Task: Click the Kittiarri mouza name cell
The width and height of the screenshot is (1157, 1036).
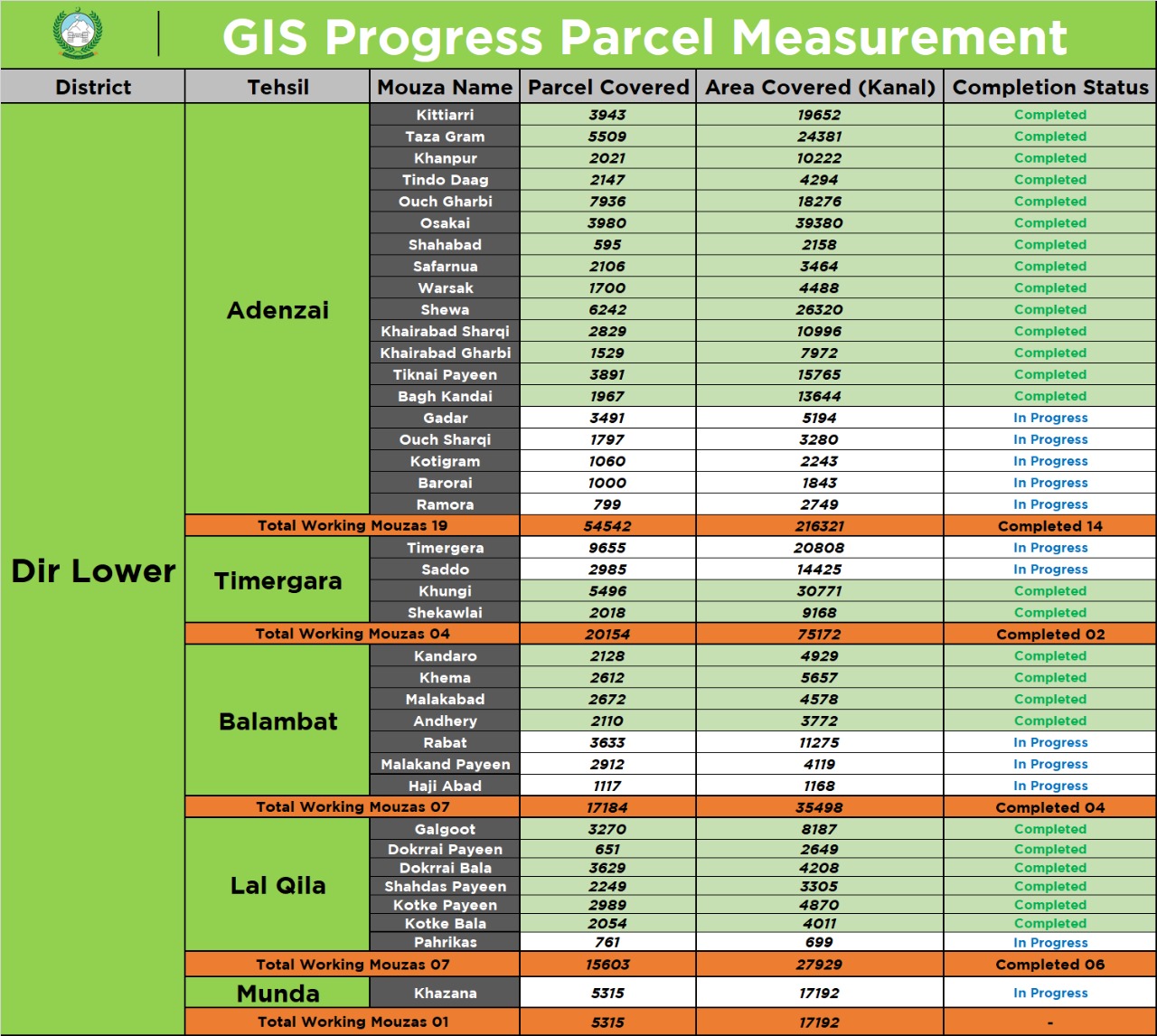Action: click(445, 115)
